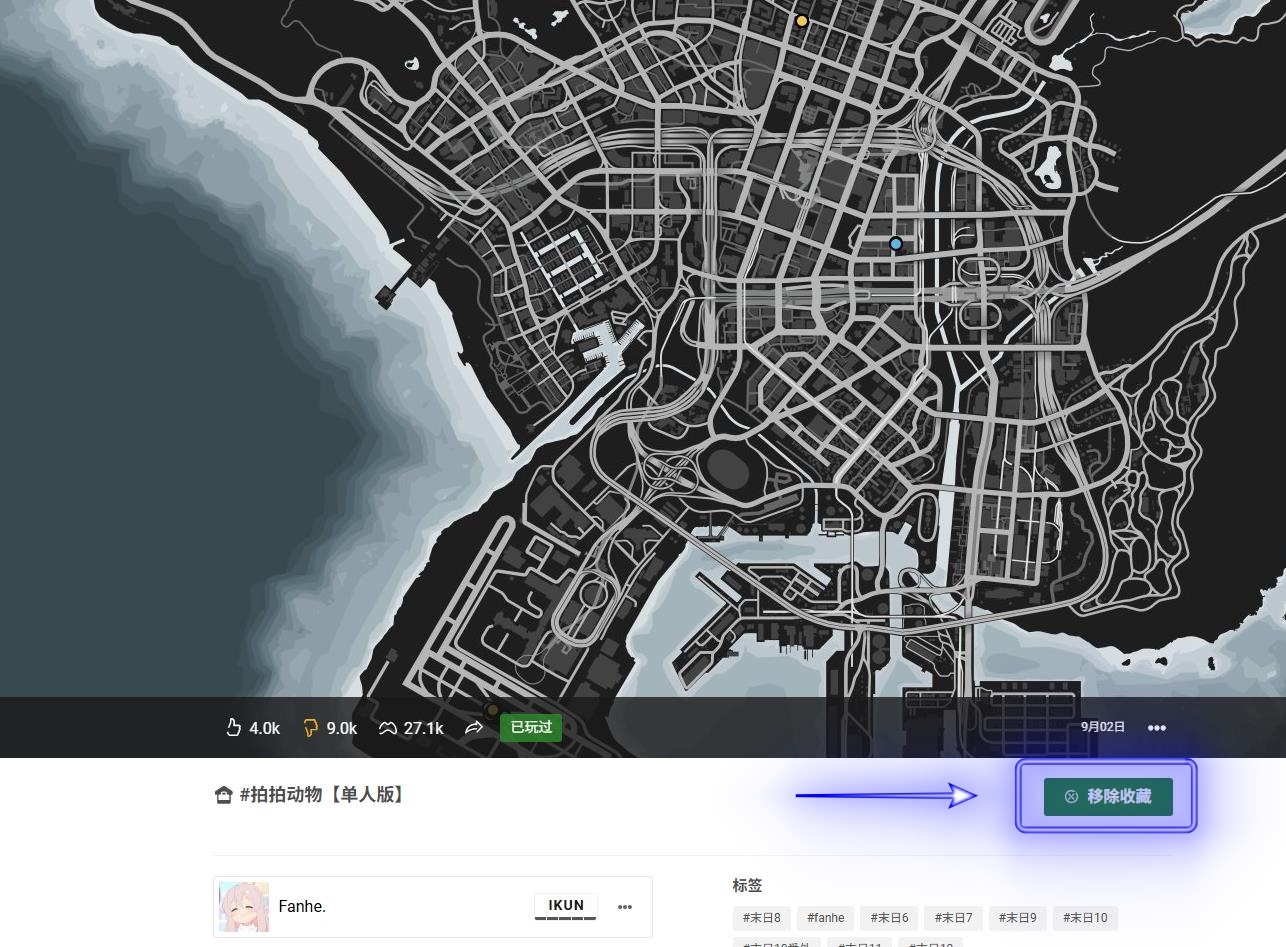Open the Fanhe. author profile name
This screenshot has width=1286, height=947.
302,907
